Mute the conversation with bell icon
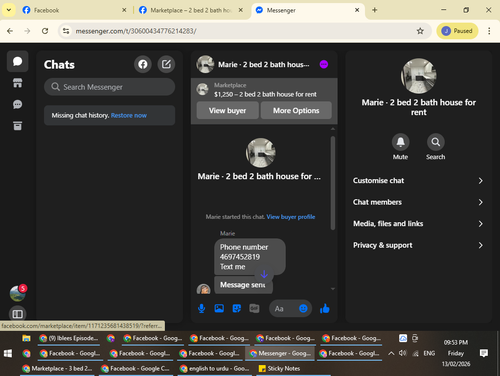This screenshot has height=376, width=500. 400,142
